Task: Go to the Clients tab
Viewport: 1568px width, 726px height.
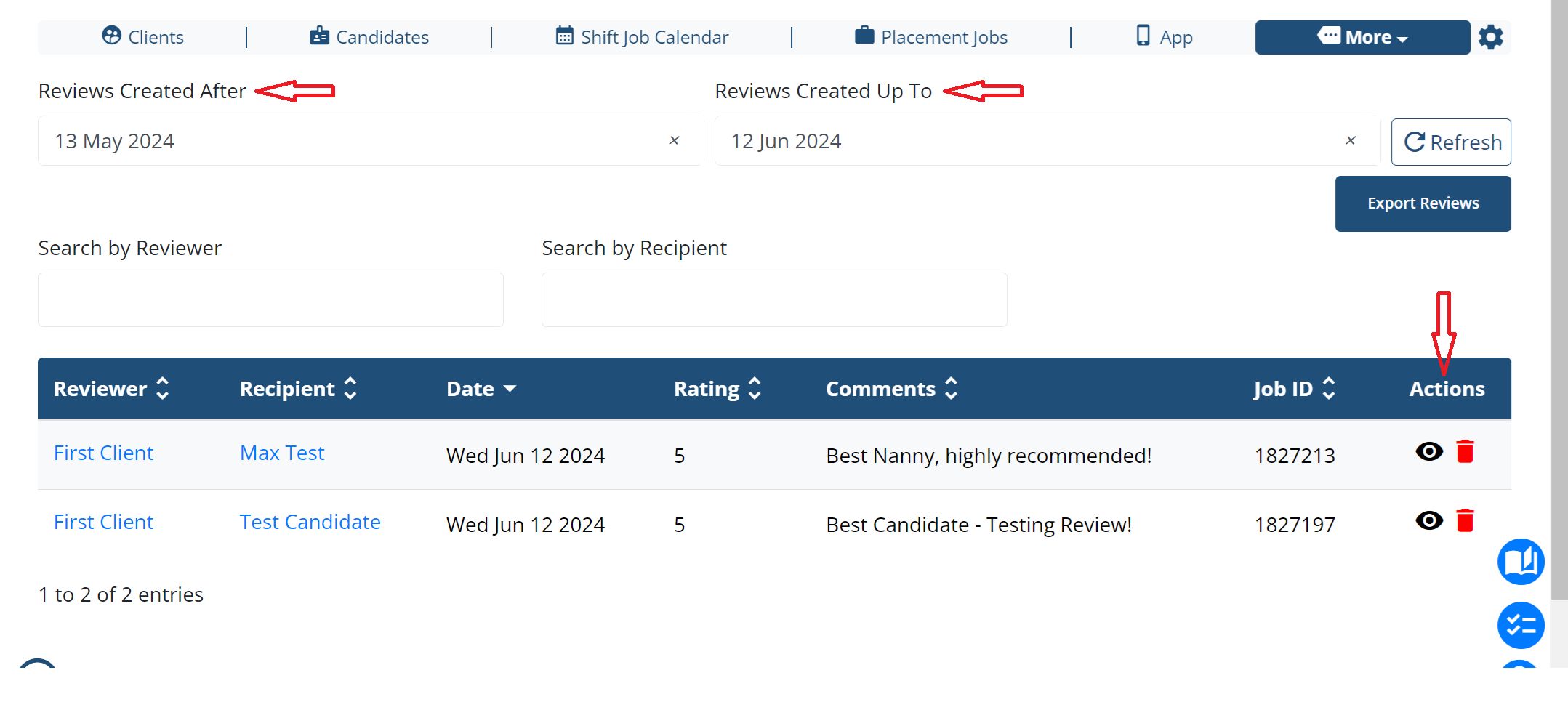Action: [142, 37]
